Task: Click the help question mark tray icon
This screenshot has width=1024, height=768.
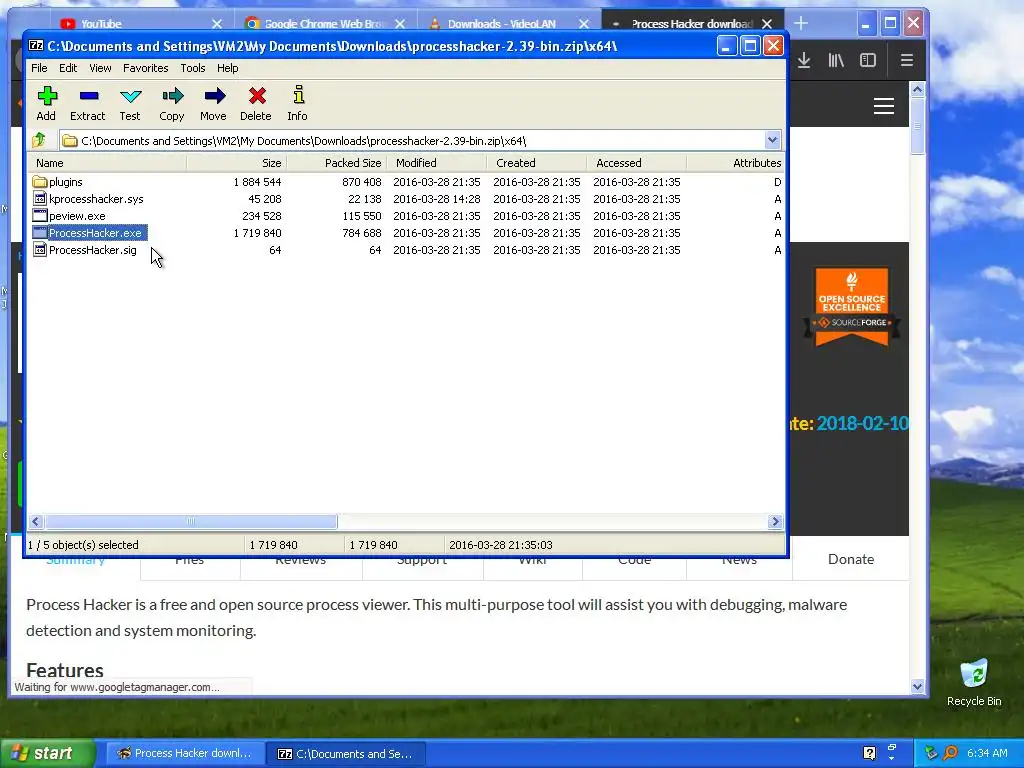Action: tap(869, 753)
